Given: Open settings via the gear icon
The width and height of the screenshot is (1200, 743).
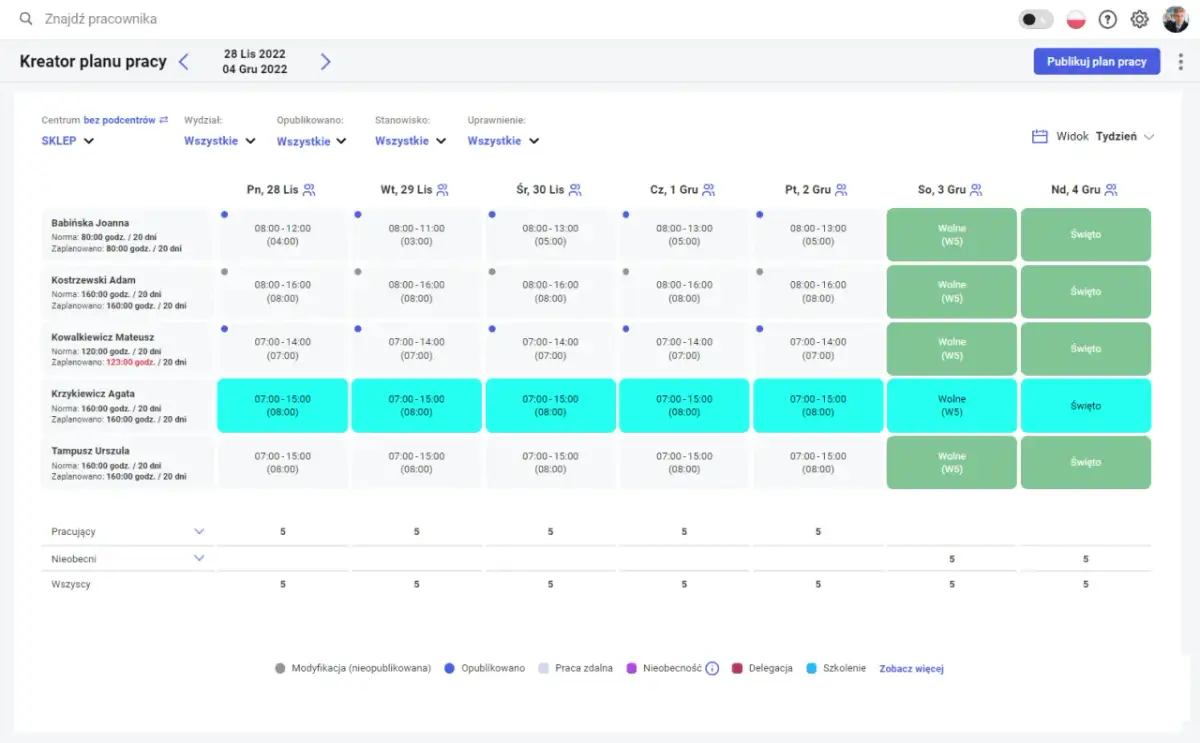Looking at the screenshot, I should (1139, 19).
